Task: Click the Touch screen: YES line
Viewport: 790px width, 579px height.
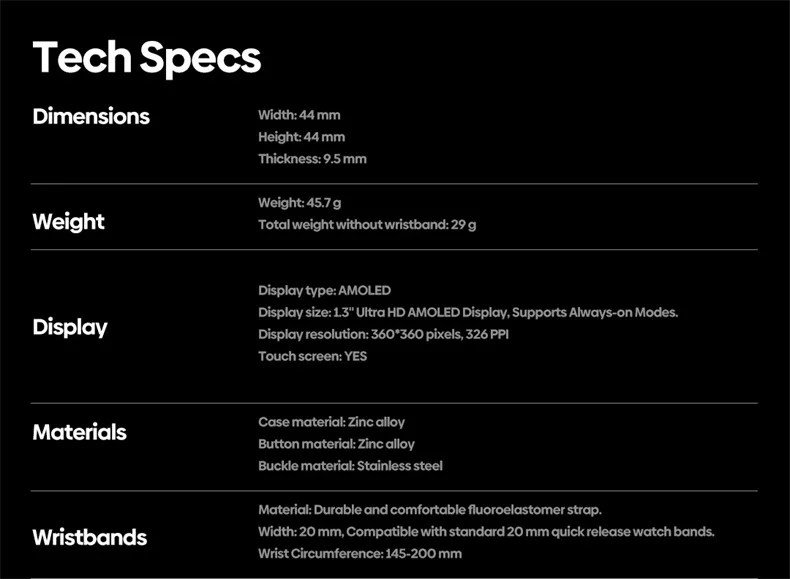Action: (312, 356)
